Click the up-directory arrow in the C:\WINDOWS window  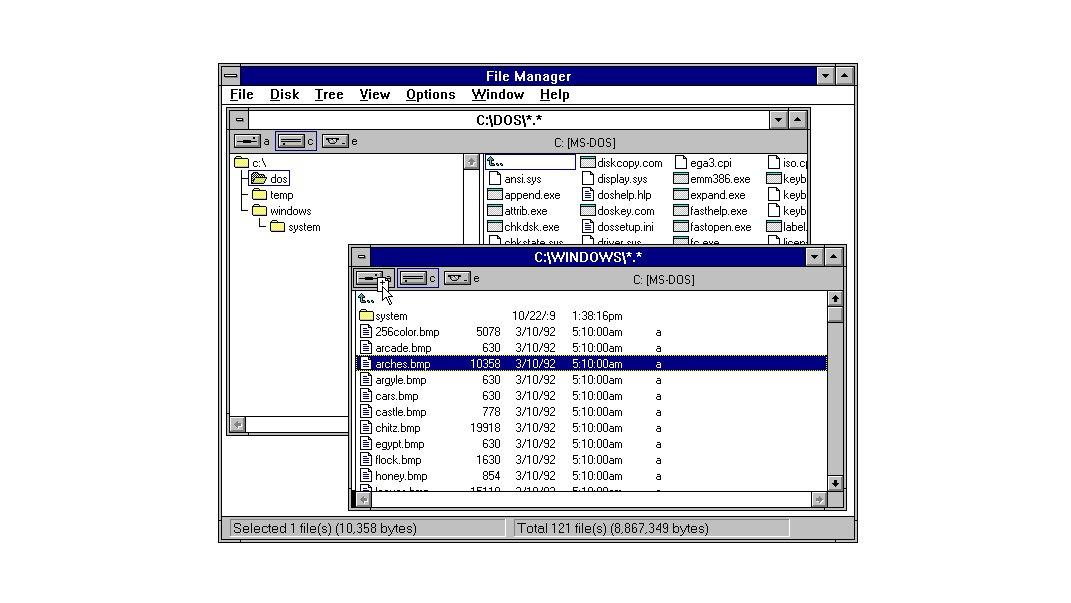pos(366,298)
